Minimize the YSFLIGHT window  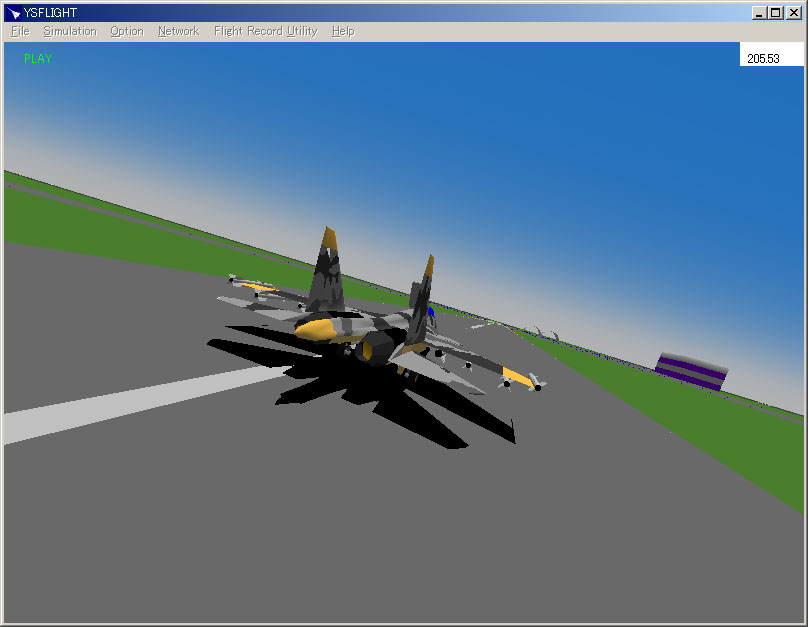coord(759,13)
